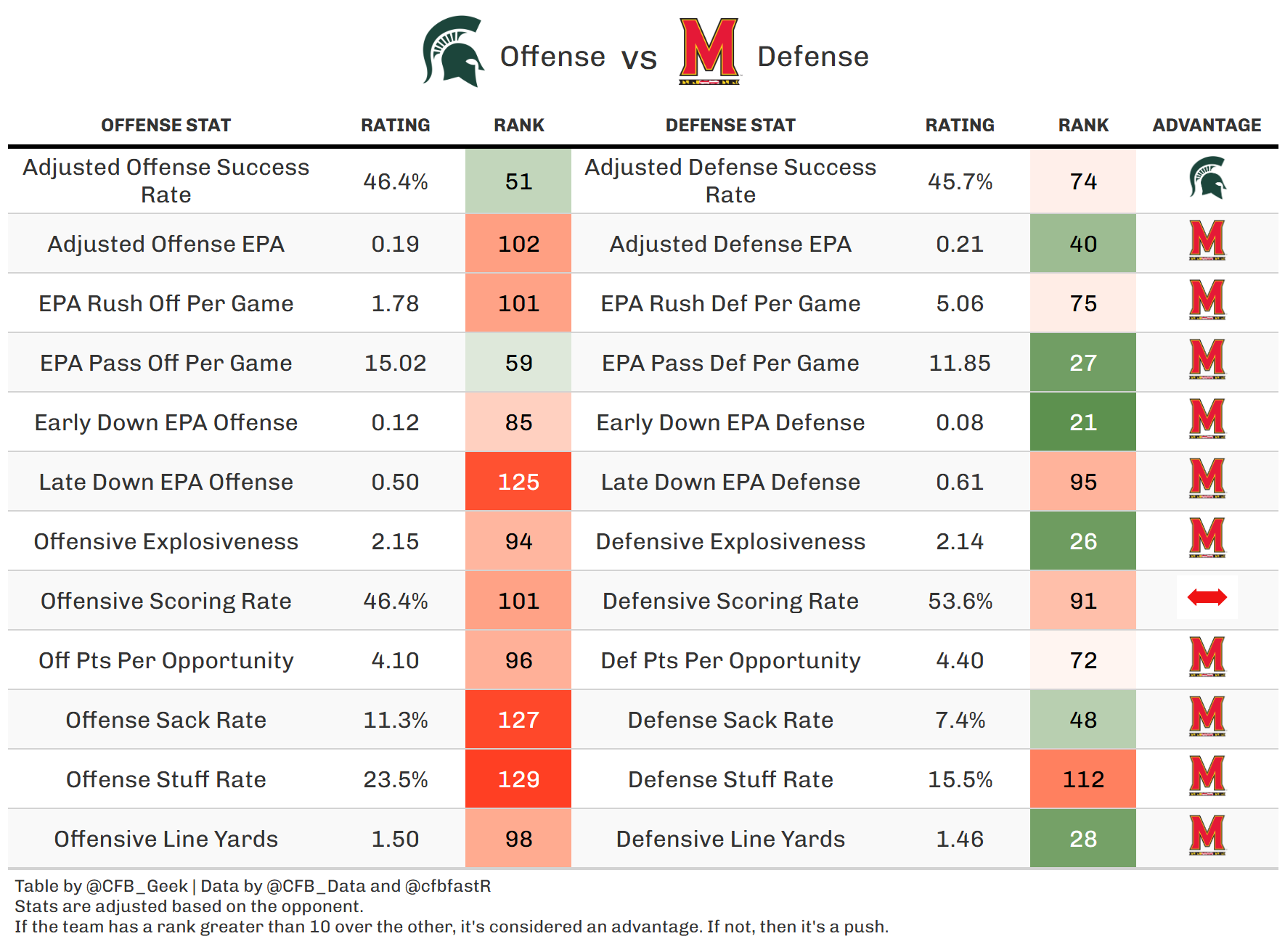The image size is (1285, 952).
Task: Click the ADVANTAGE column header
Action: (x=1207, y=126)
